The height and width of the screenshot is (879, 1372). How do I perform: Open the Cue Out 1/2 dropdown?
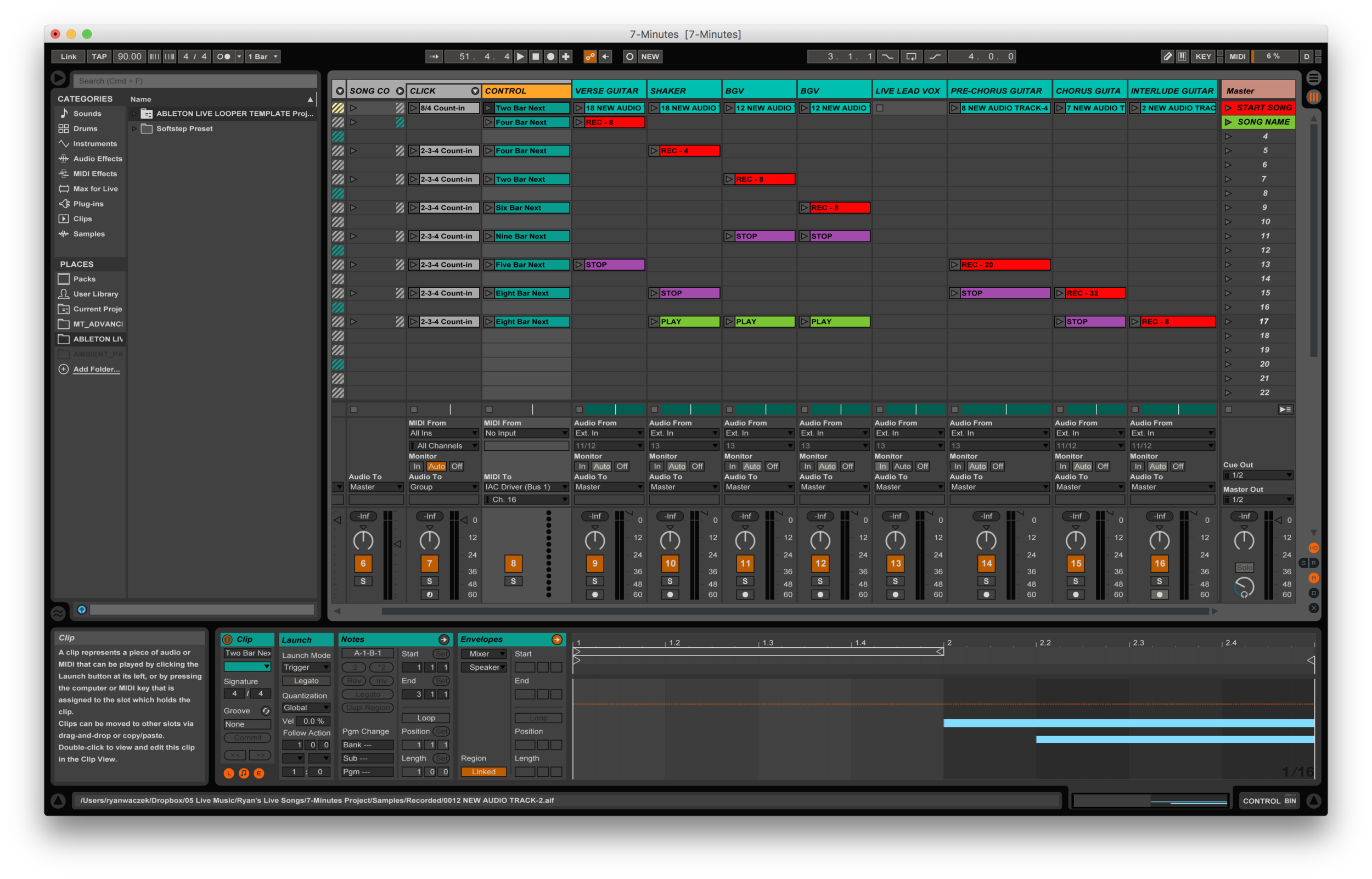click(x=1257, y=475)
